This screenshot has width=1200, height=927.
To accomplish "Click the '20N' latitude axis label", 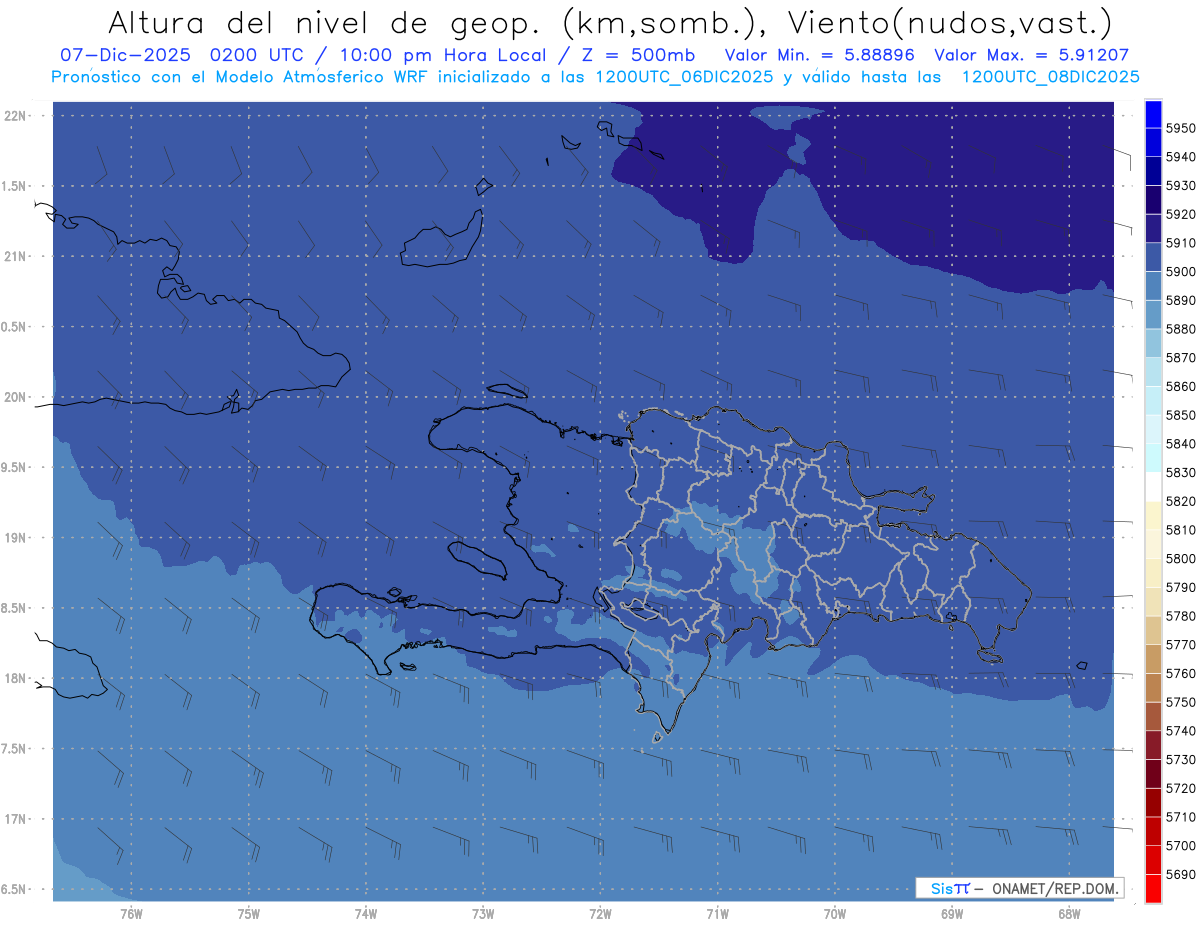I will click(x=15, y=397).
